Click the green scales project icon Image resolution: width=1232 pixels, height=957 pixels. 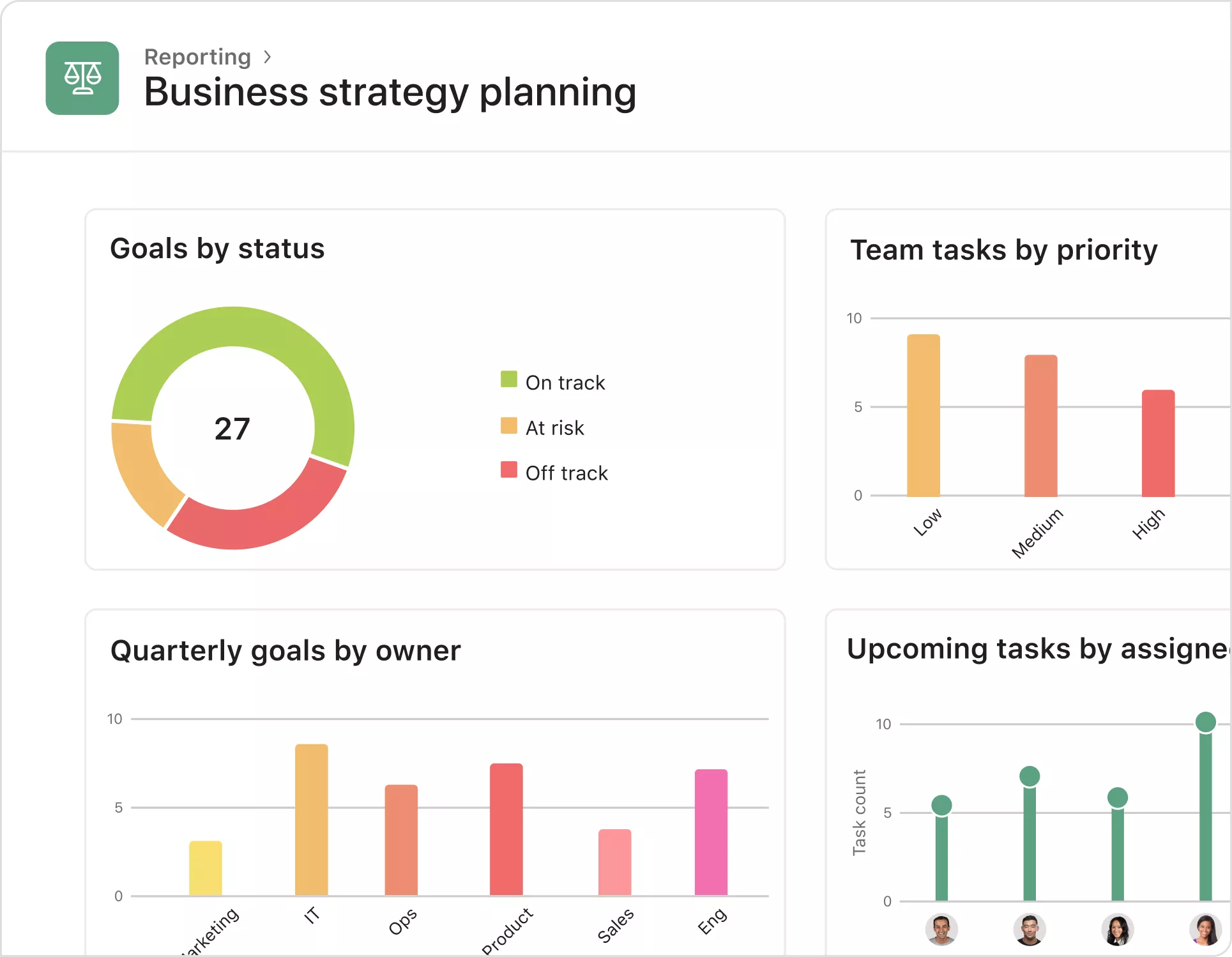coord(82,78)
